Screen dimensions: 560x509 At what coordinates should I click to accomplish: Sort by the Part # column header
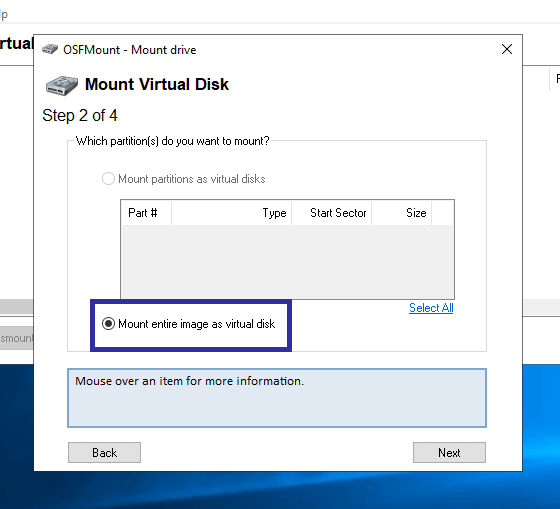point(146,213)
